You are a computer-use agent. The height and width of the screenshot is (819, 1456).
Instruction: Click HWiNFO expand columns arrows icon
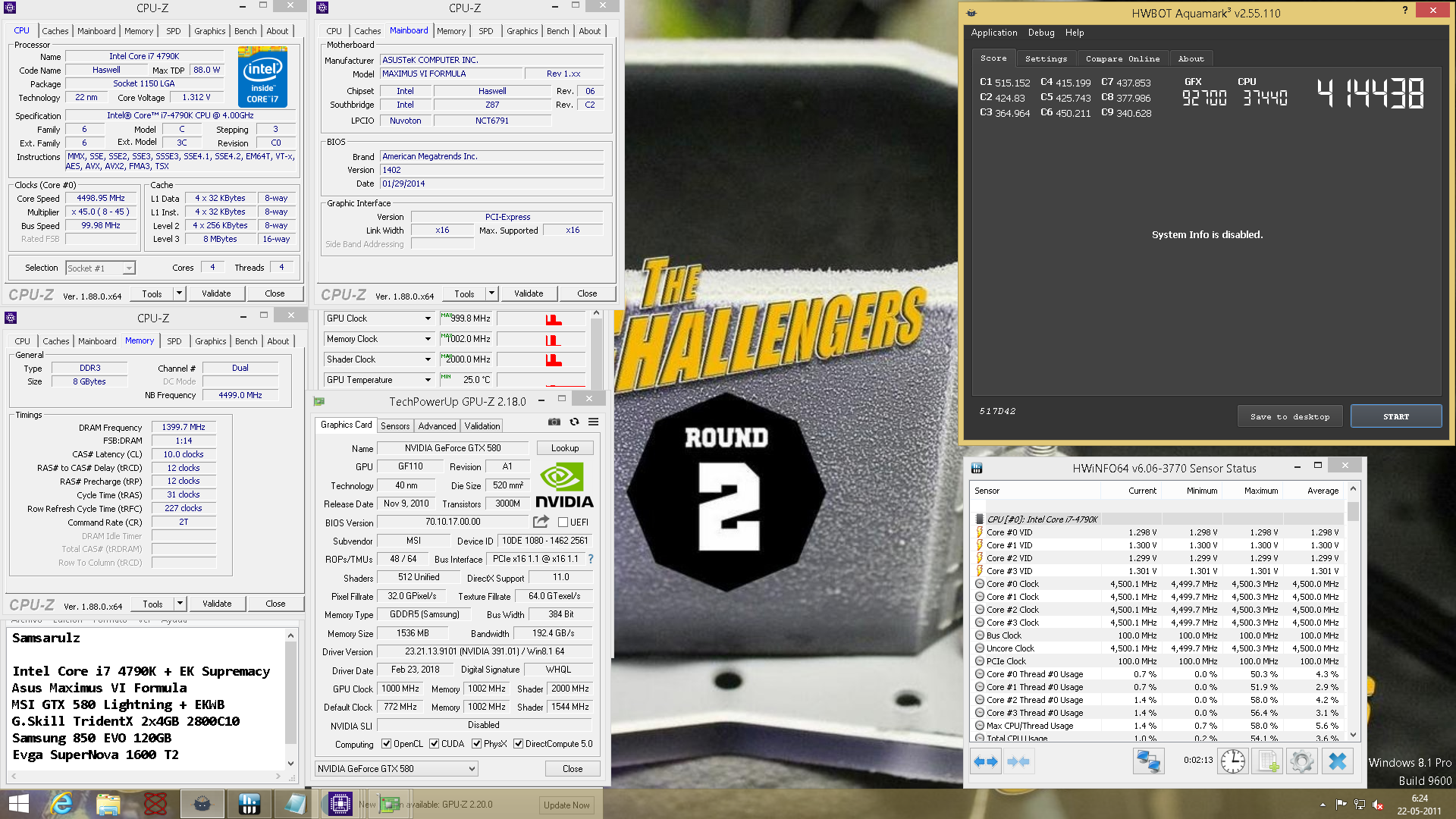(986, 761)
